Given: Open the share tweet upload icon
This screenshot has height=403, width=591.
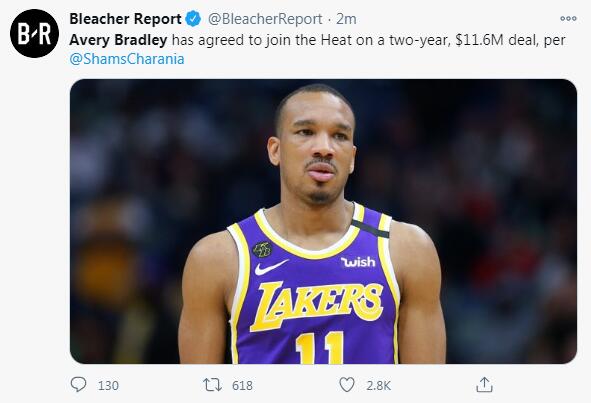Looking at the screenshot, I should pos(484,385).
